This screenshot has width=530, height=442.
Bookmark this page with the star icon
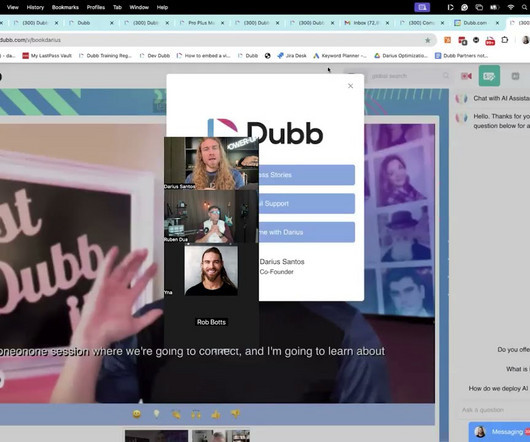point(428,40)
